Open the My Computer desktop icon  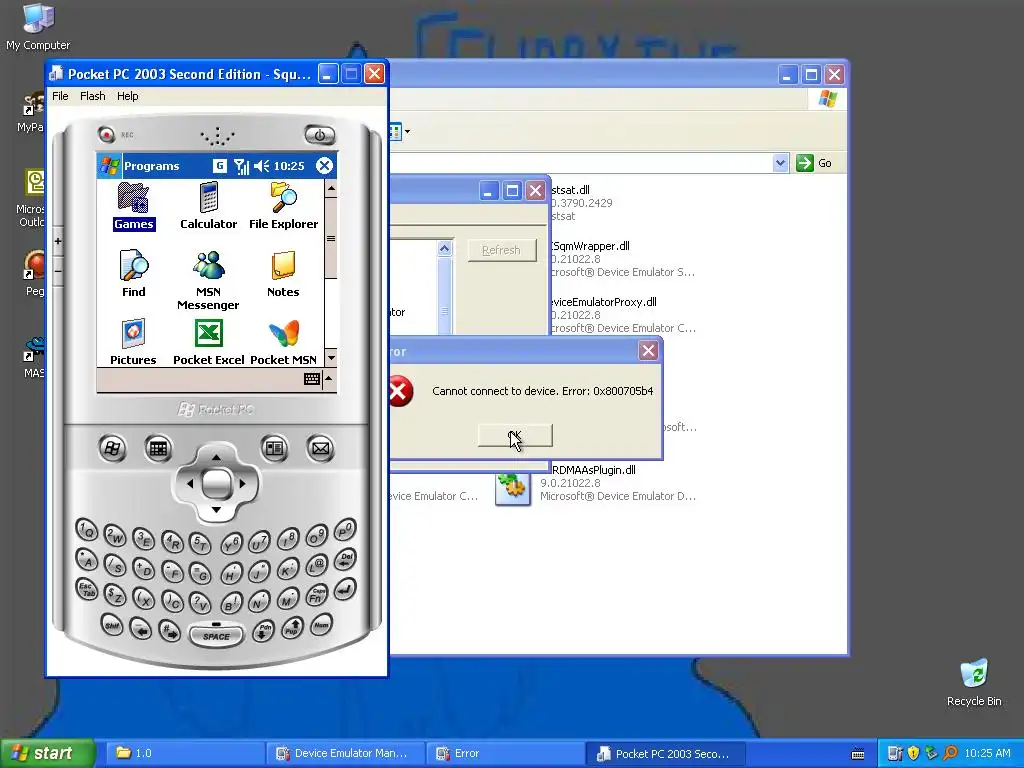38,26
